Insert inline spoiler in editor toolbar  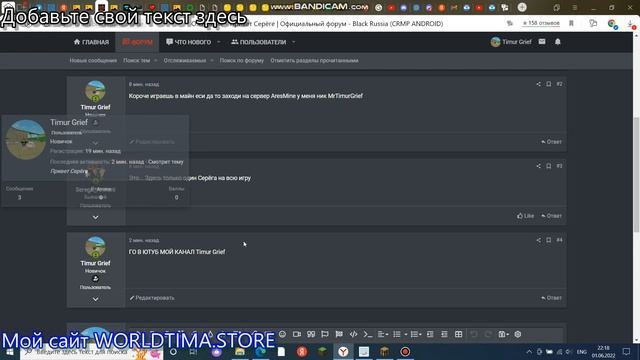(339, 334)
